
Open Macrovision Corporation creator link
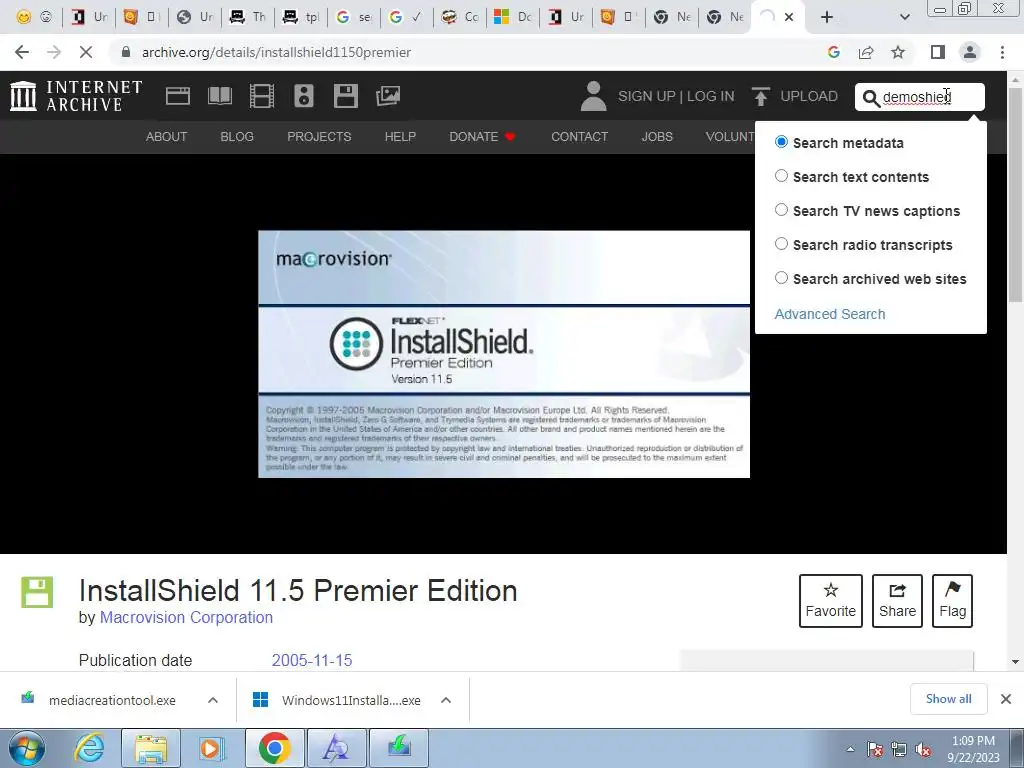tap(186, 617)
